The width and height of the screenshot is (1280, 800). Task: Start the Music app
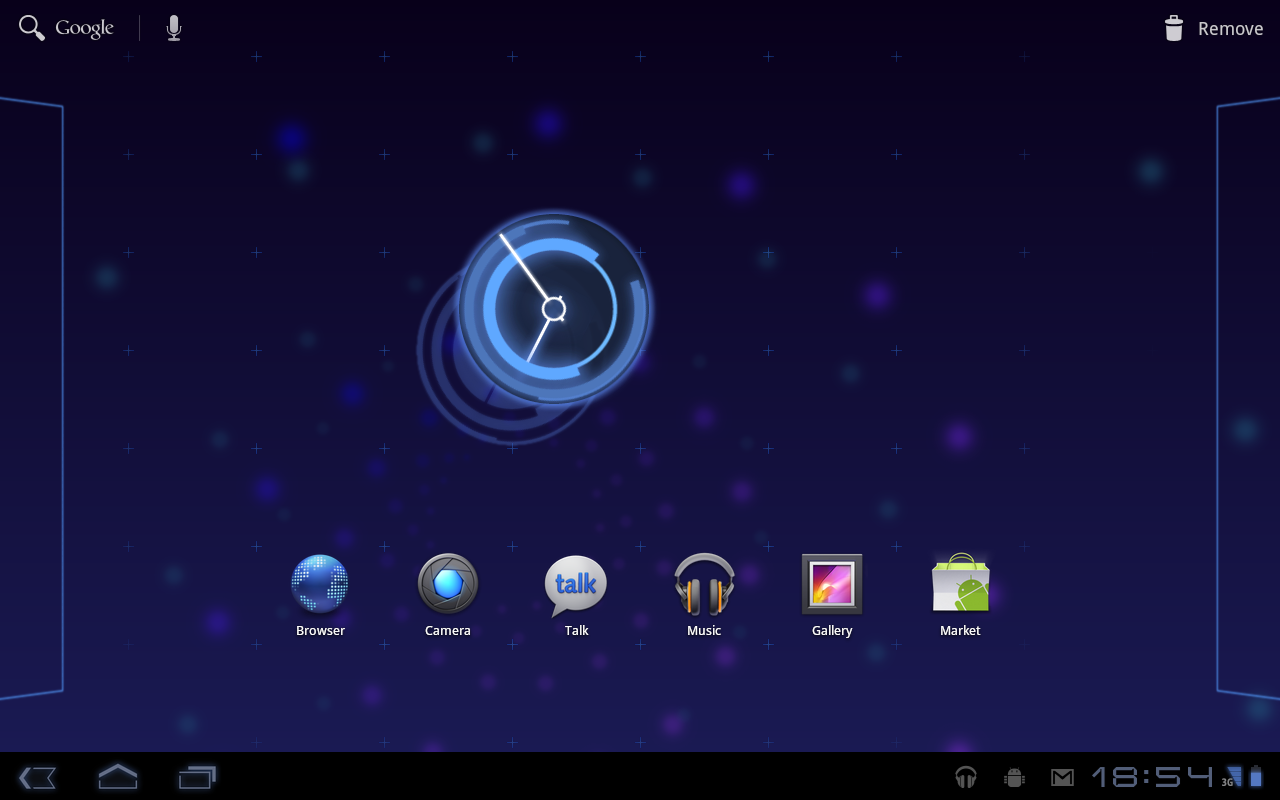(x=704, y=596)
